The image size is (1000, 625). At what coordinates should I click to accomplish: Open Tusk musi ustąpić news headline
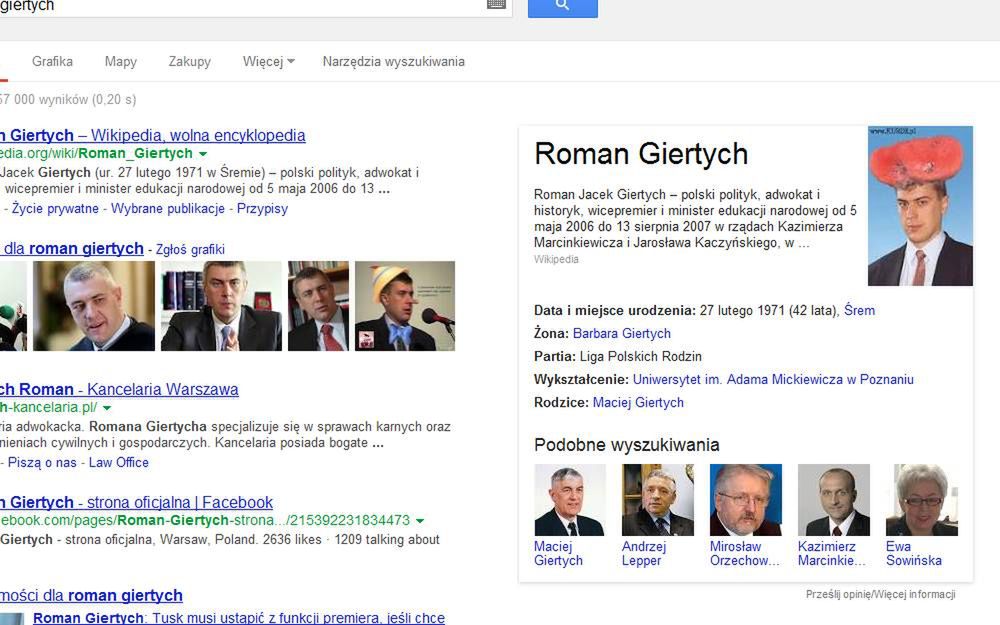click(239, 617)
